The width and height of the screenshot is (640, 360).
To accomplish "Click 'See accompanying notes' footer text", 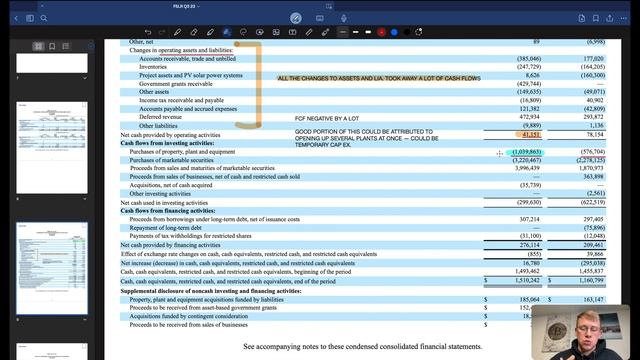I will 363,347.
